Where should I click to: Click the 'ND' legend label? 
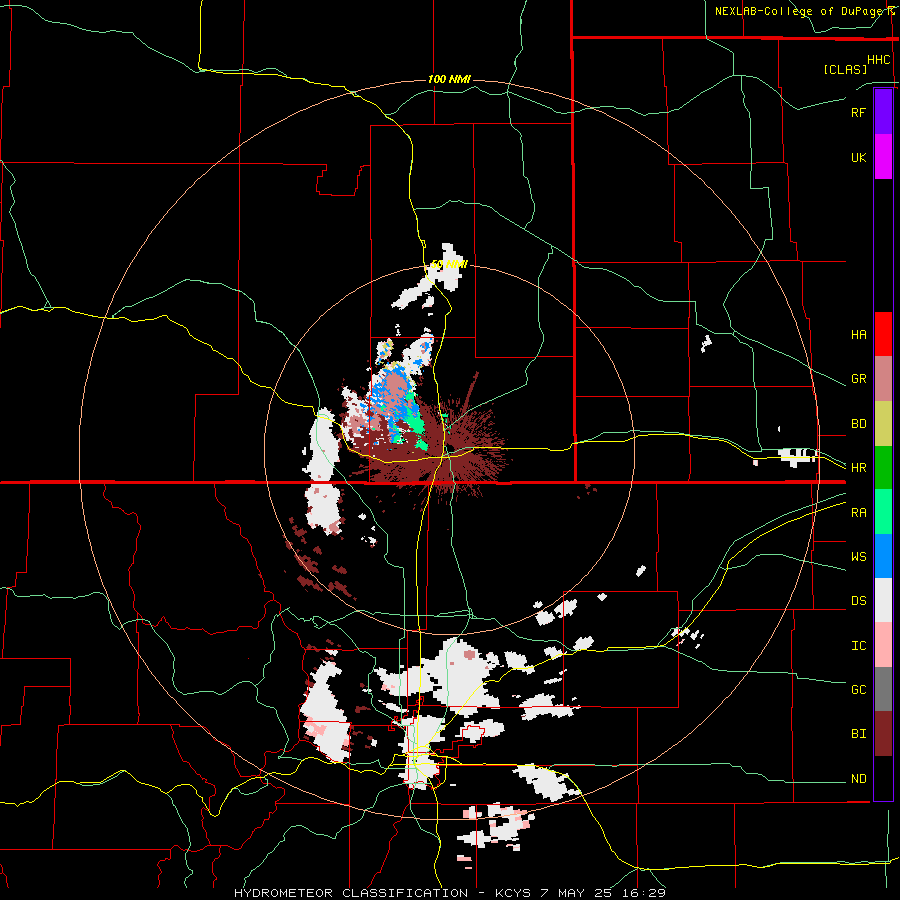pyautogui.click(x=858, y=779)
